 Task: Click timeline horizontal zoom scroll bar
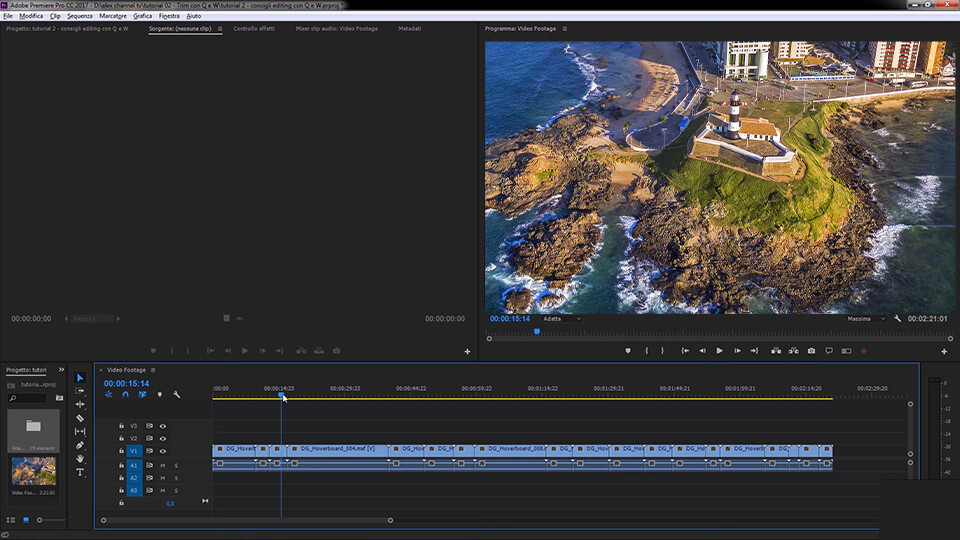247,520
